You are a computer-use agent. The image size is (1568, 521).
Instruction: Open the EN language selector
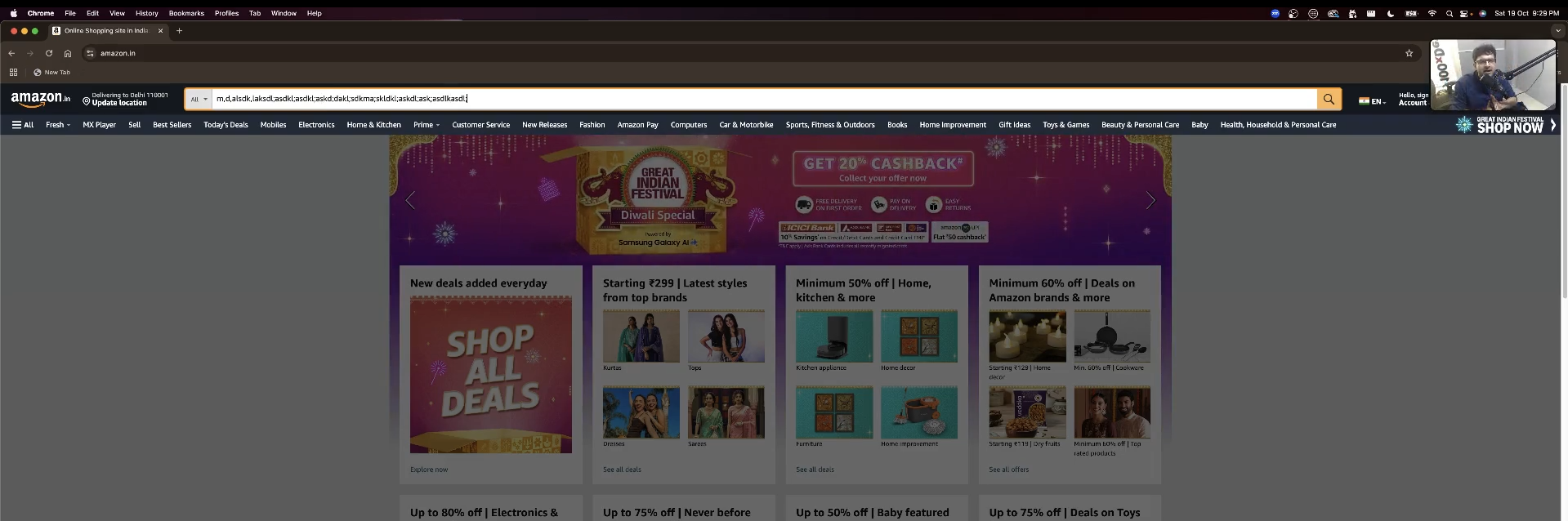point(1373,101)
